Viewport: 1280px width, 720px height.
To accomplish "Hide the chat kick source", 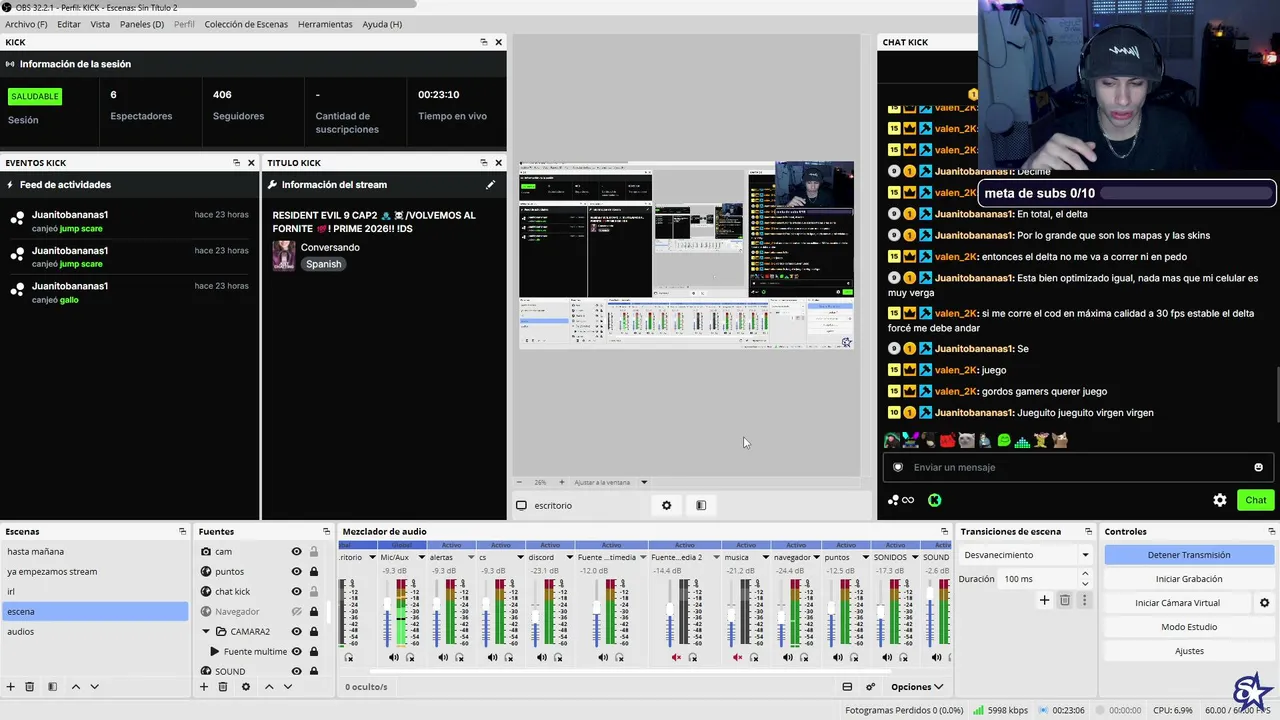I will [x=296, y=592].
